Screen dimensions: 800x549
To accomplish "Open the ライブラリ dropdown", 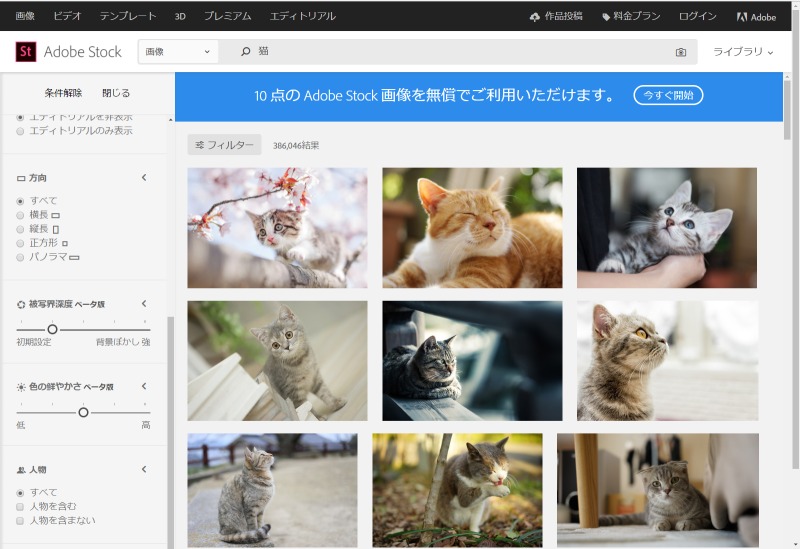I will click(x=743, y=52).
